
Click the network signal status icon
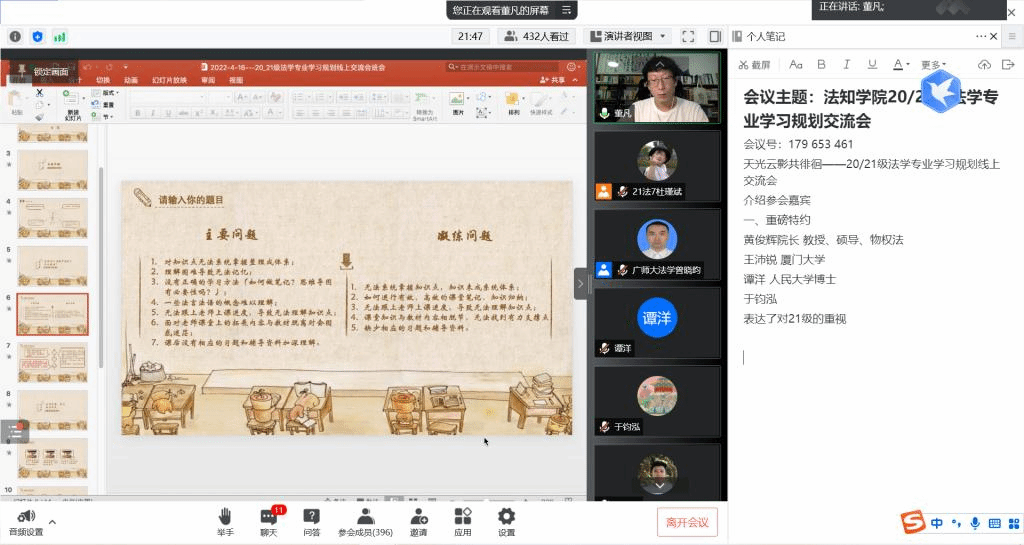tap(60, 37)
